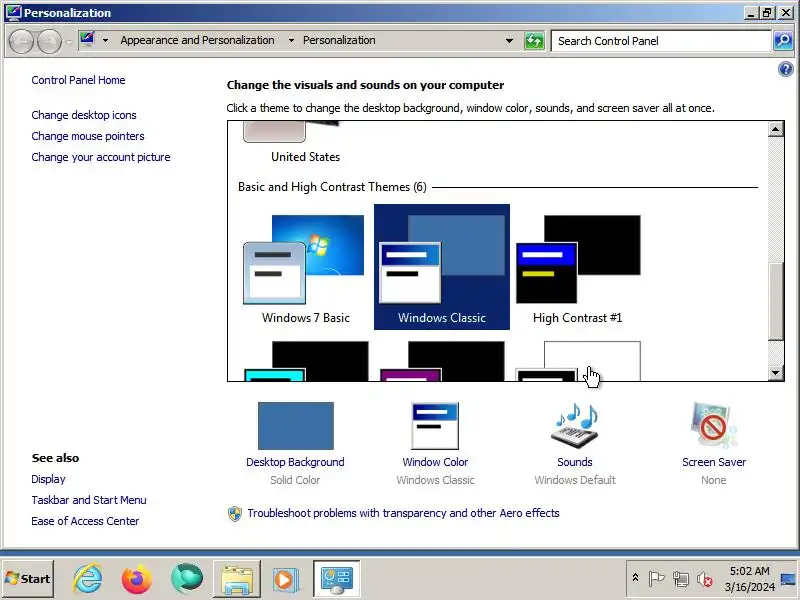Viewport: 800px width, 600px height.
Task: Click the Control Panel icon in address bar
Action: click(x=87, y=40)
